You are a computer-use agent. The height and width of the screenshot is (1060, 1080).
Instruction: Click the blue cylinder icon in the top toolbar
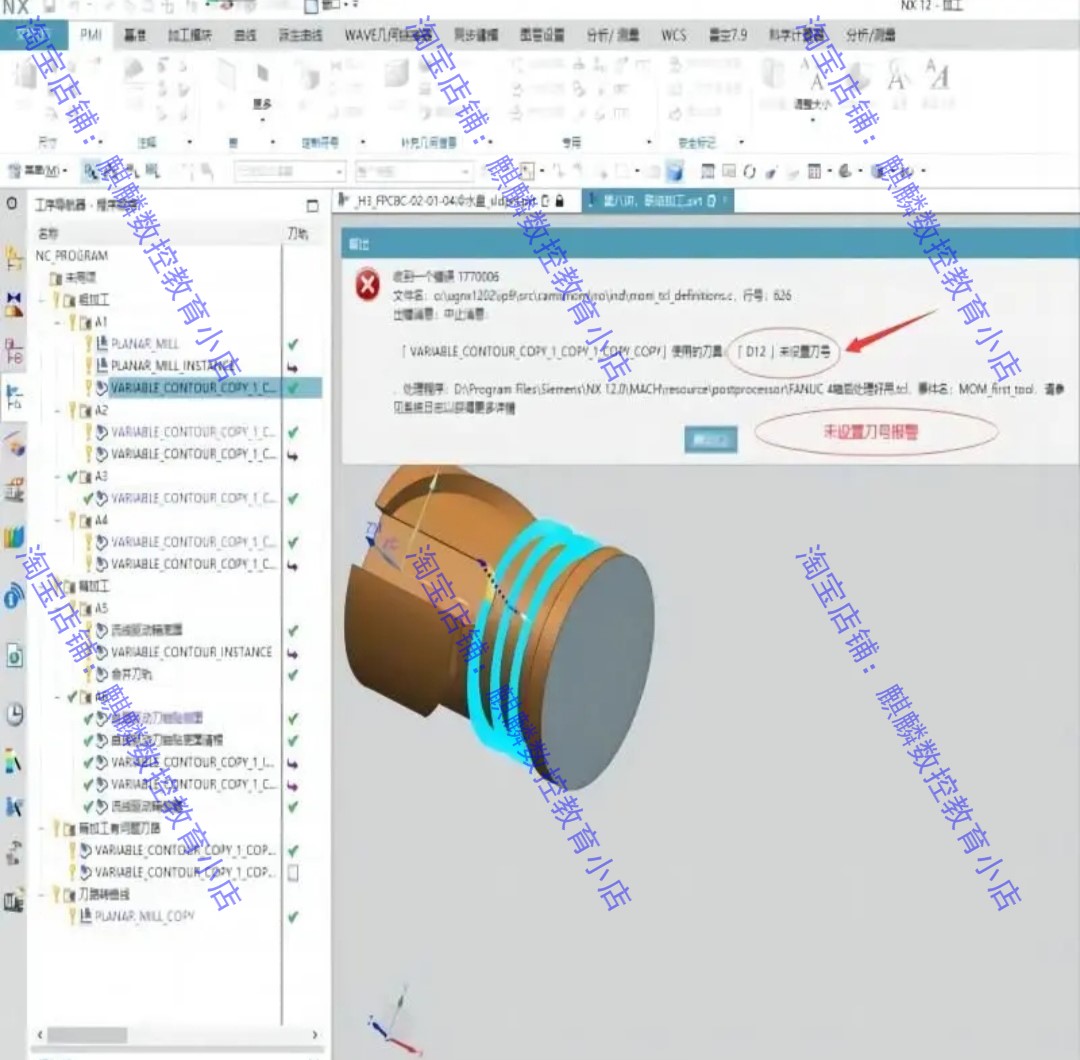(x=676, y=170)
